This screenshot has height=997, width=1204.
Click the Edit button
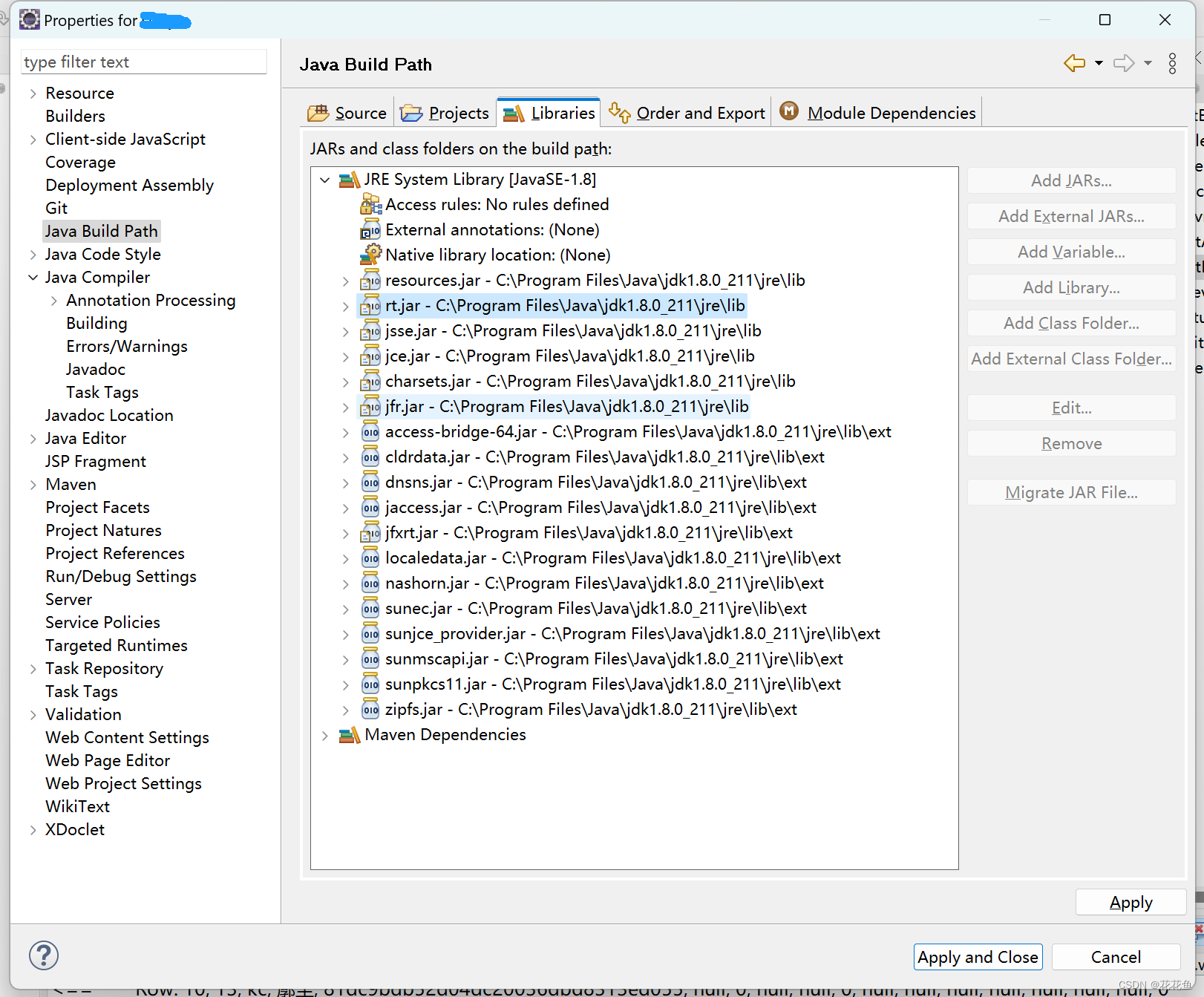[x=1071, y=408]
